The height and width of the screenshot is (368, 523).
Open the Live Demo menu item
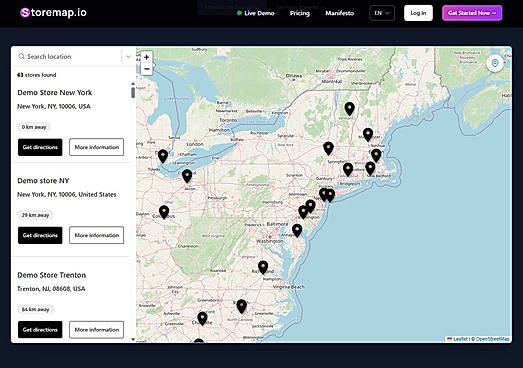click(255, 13)
